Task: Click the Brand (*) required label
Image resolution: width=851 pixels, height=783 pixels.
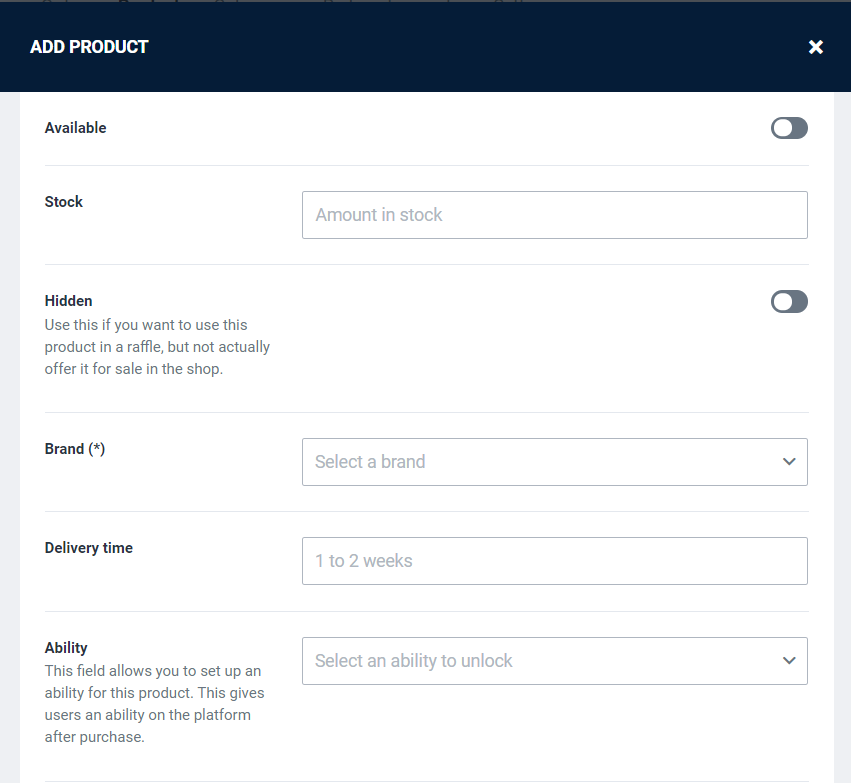Action: click(75, 449)
